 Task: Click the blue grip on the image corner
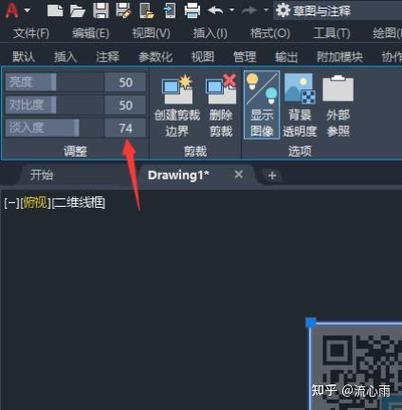311,323
